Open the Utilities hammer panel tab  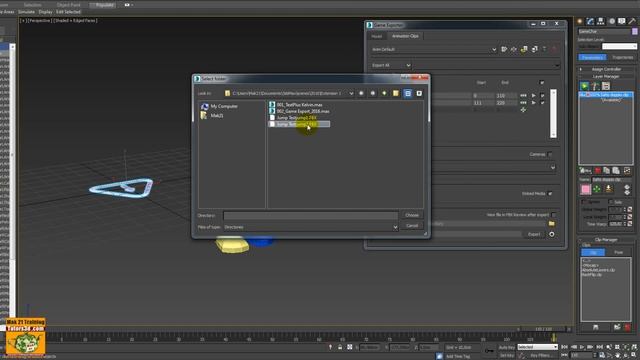point(632,21)
